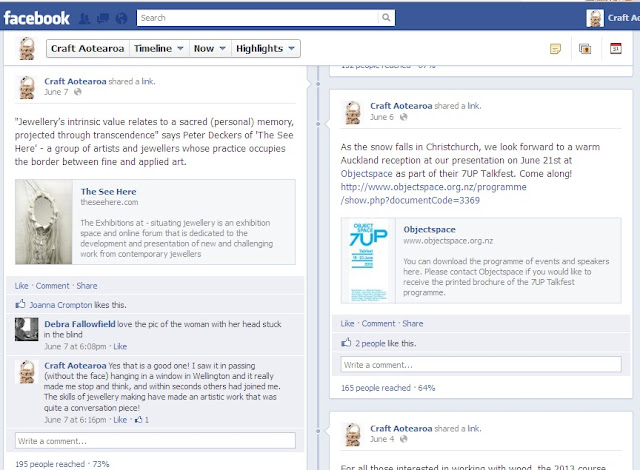Click the Craft Aotearoa page avatar beside Timeline

pos(27,49)
